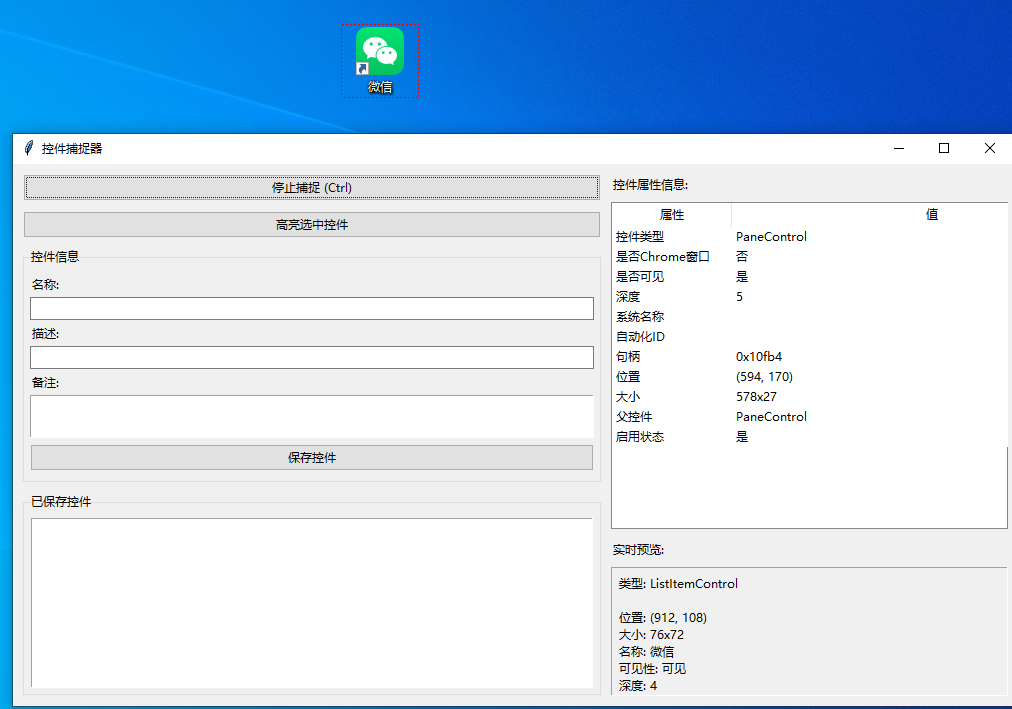Click the handle value 0x10fb4
Image resolution: width=1012 pixels, height=709 pixels.
759,357
